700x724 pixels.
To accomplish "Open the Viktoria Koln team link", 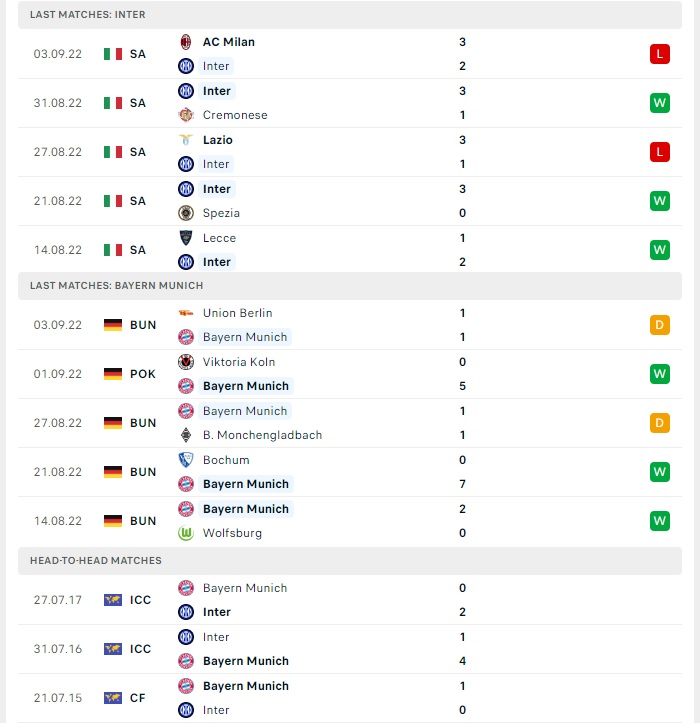I will (239, 362).
